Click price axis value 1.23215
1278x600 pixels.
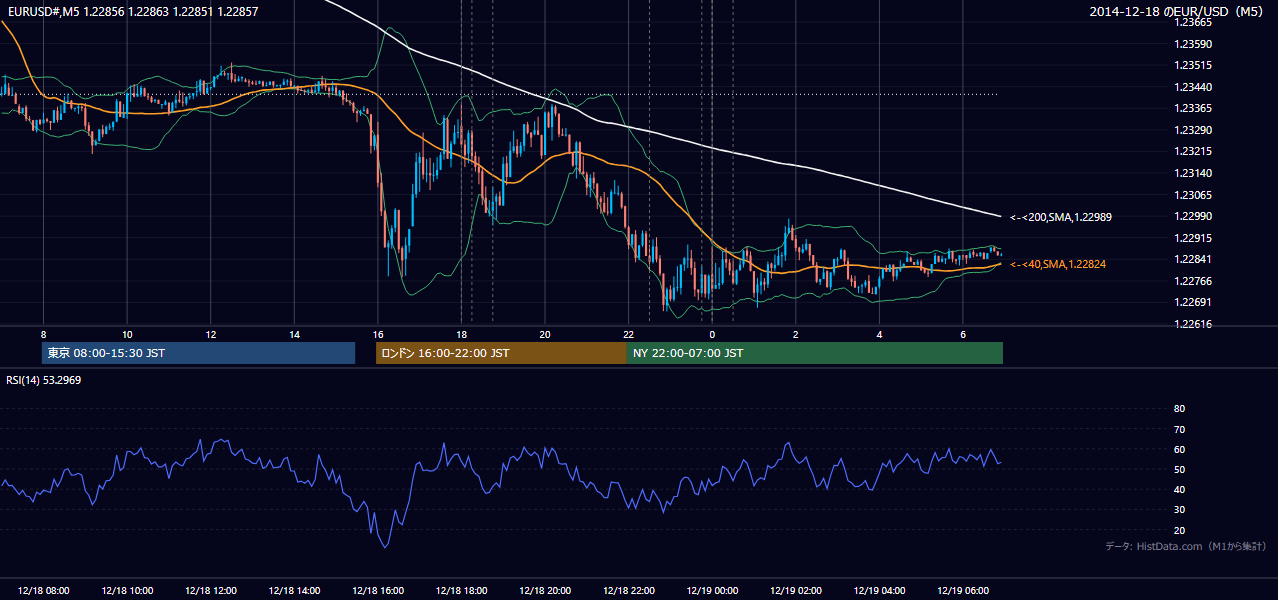pyautogui.click(x=1193, y=151)
